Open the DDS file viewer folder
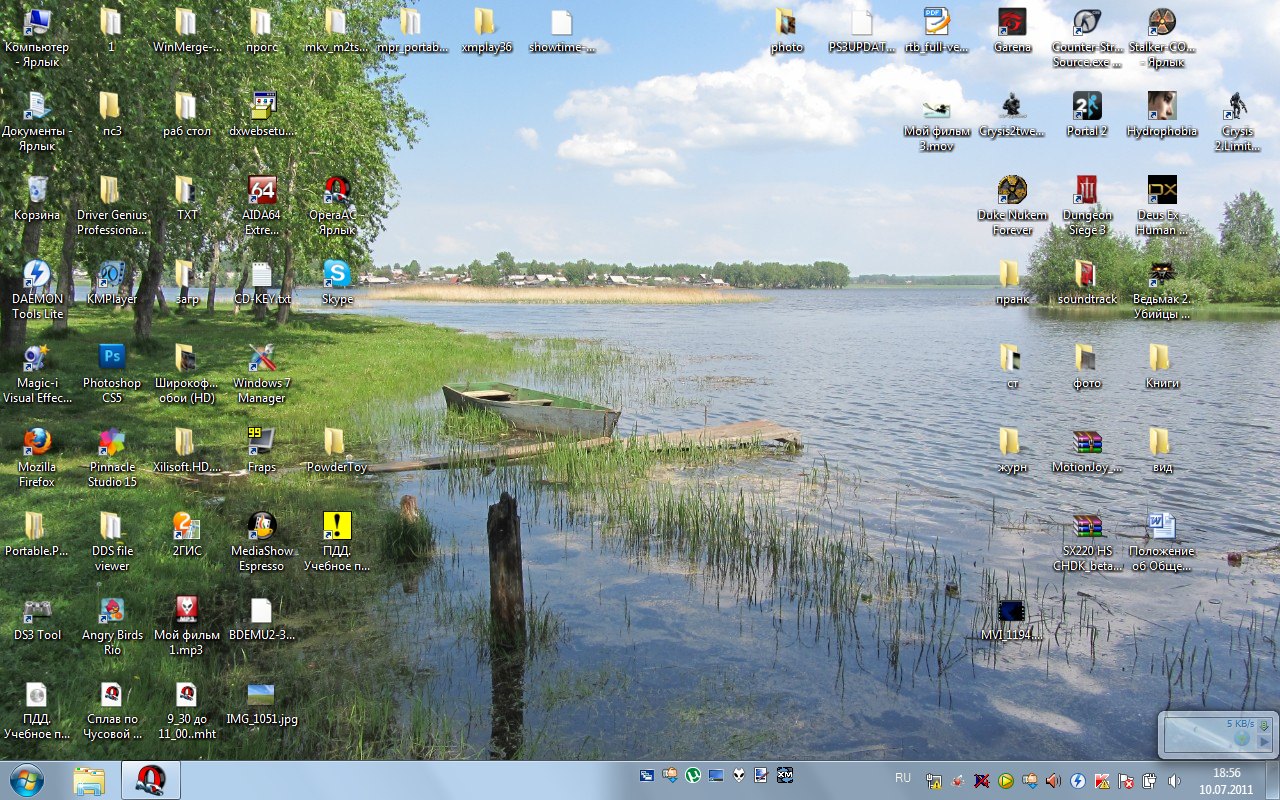Screen dimensions: 1280x800 112,542
